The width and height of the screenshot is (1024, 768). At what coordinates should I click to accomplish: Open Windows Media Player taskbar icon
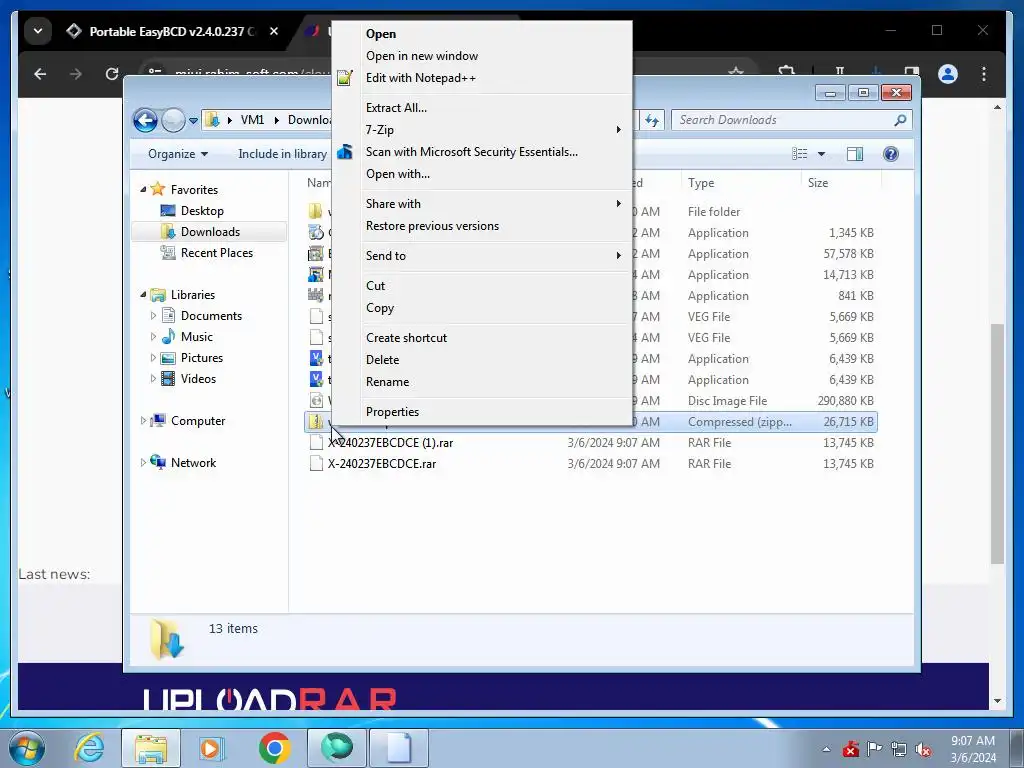tap(212, 748)
